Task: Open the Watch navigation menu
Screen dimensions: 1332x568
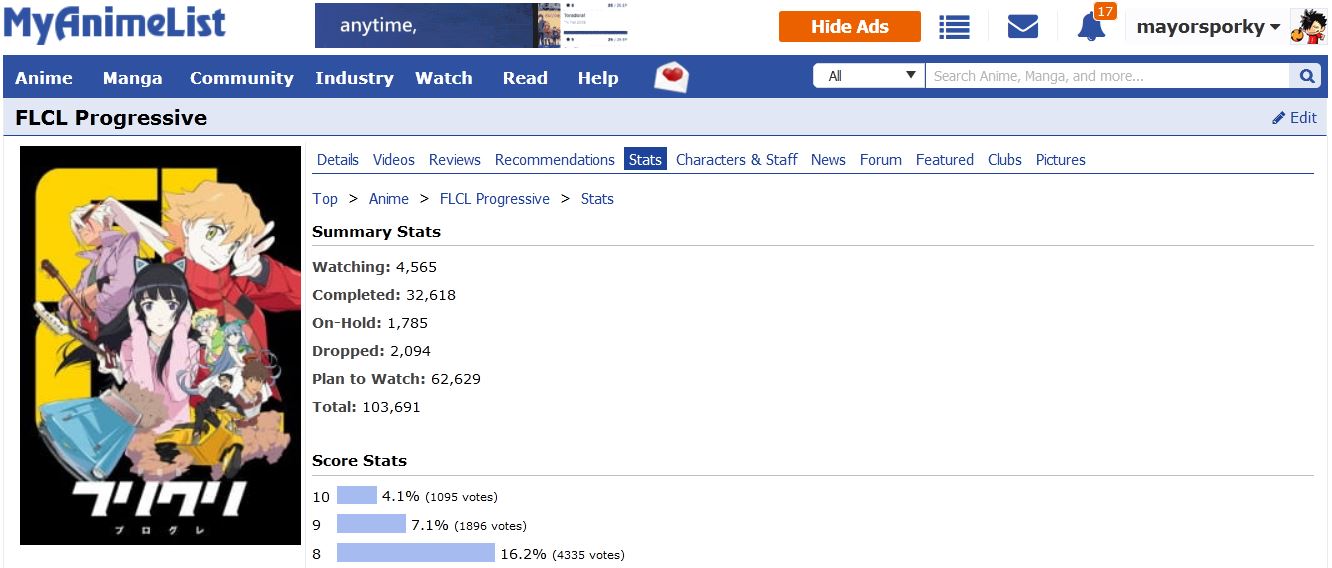Action: (x=444, y=78)
